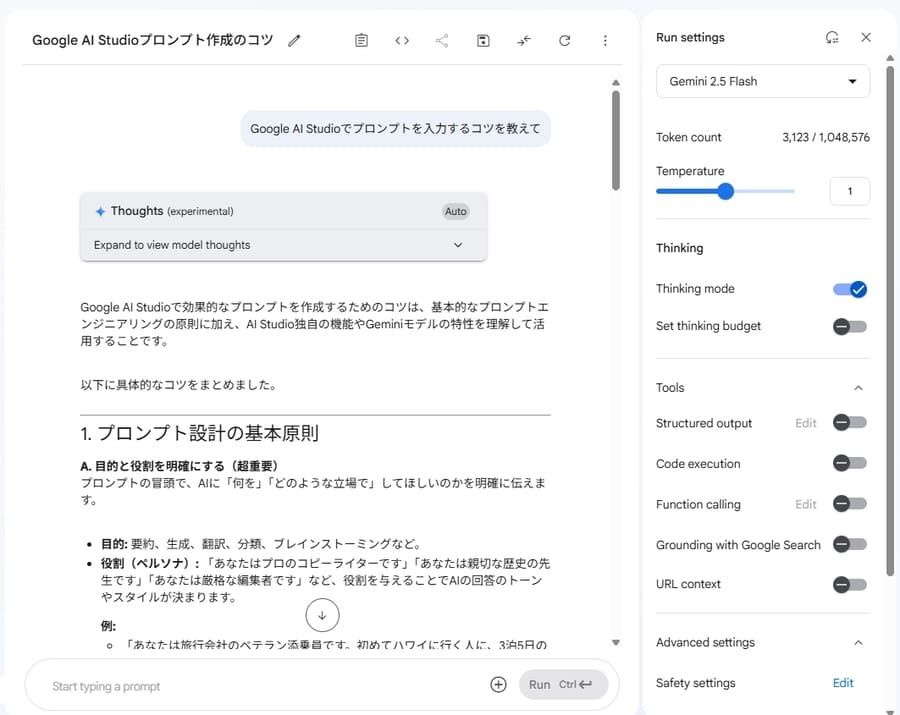Click the Run settings panel scrollbar thumb
Image resolution: width=900 pixels, height=715 pixels.
click(890, 321)
